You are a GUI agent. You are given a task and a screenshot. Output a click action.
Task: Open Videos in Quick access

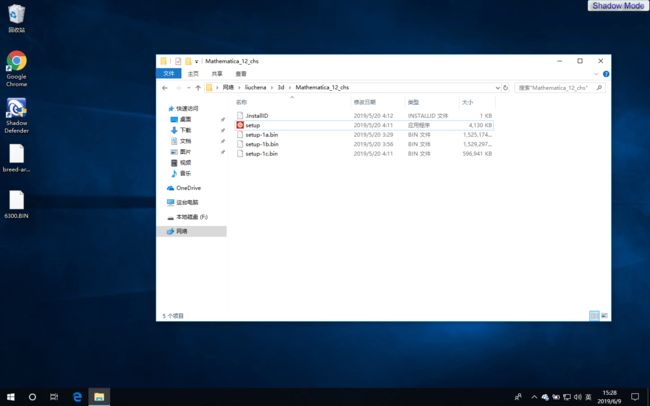(x=181, y=162)
